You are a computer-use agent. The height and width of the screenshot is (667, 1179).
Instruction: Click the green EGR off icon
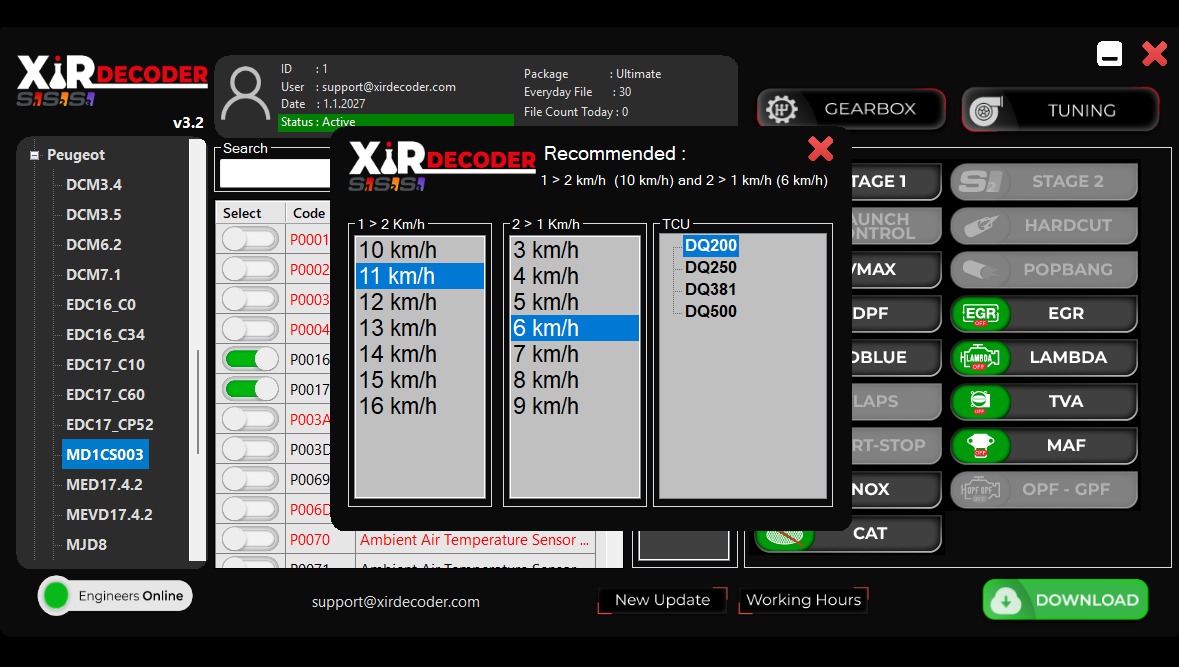pos(980,314)
